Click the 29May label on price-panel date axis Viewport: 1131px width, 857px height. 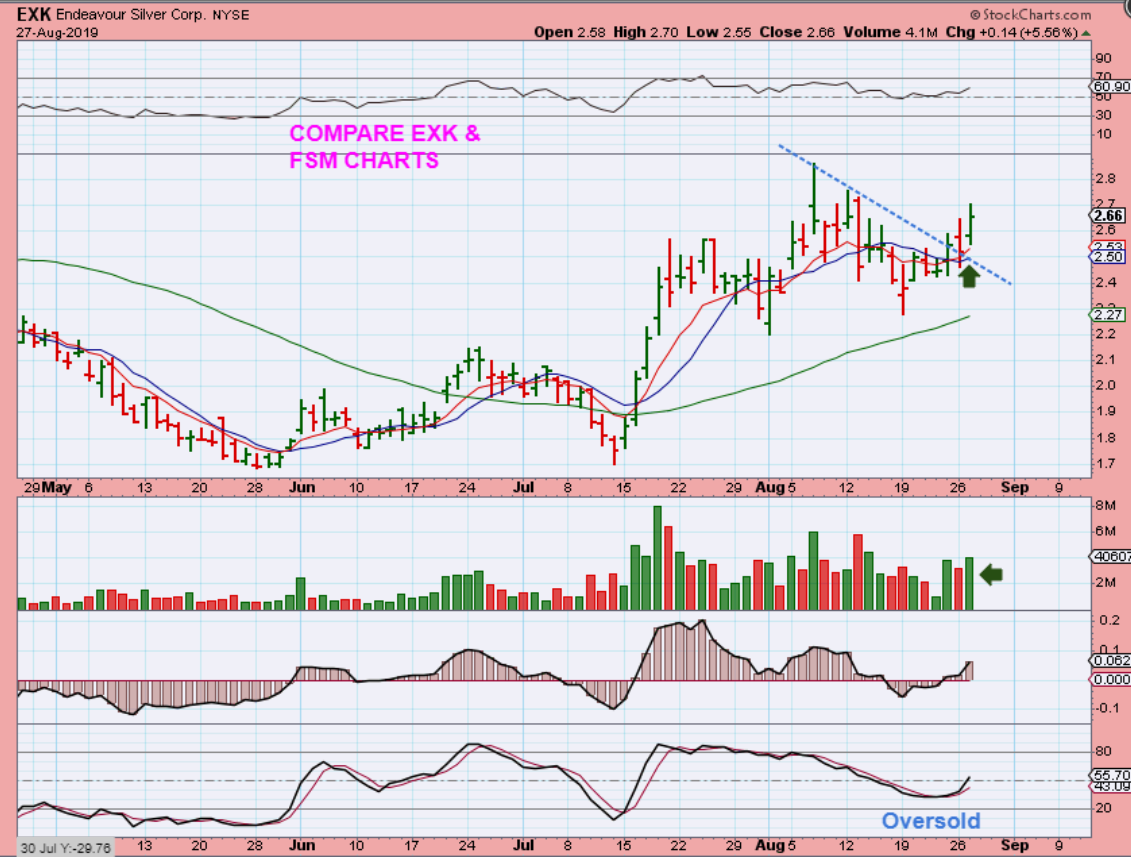click(x=47, y=487)
